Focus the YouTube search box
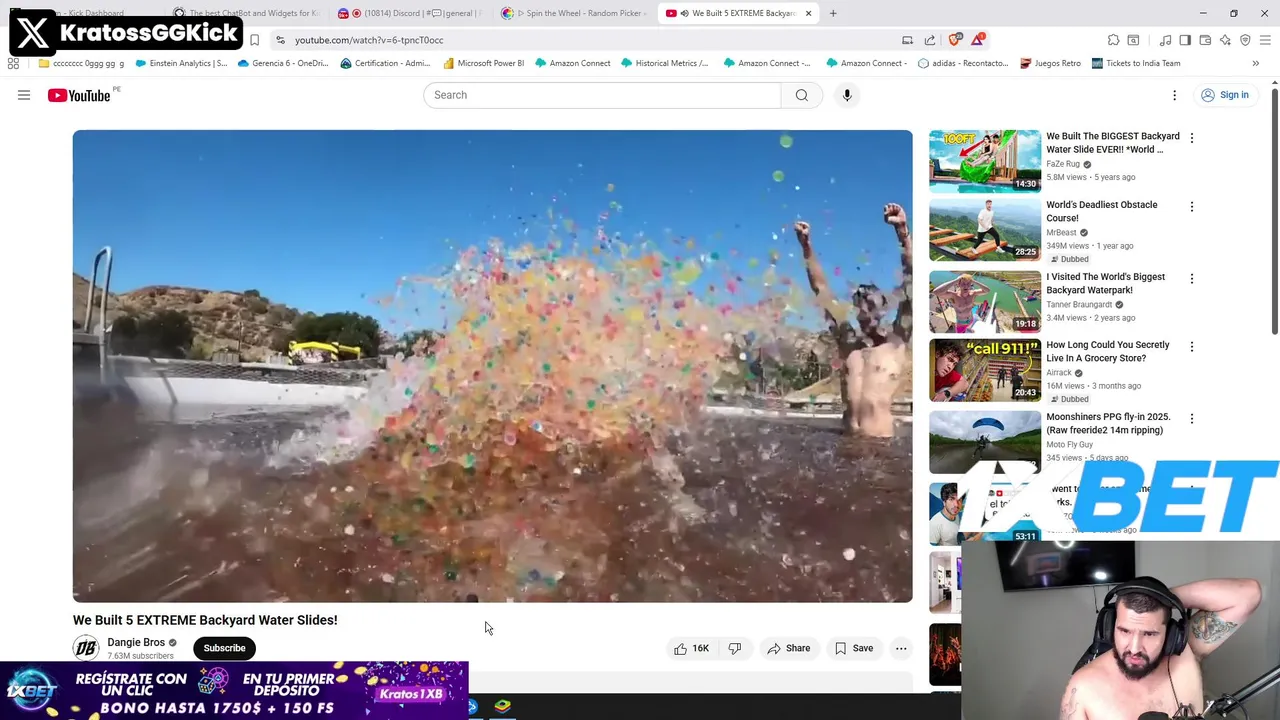 pyautogui.click(x=602, y=95)
